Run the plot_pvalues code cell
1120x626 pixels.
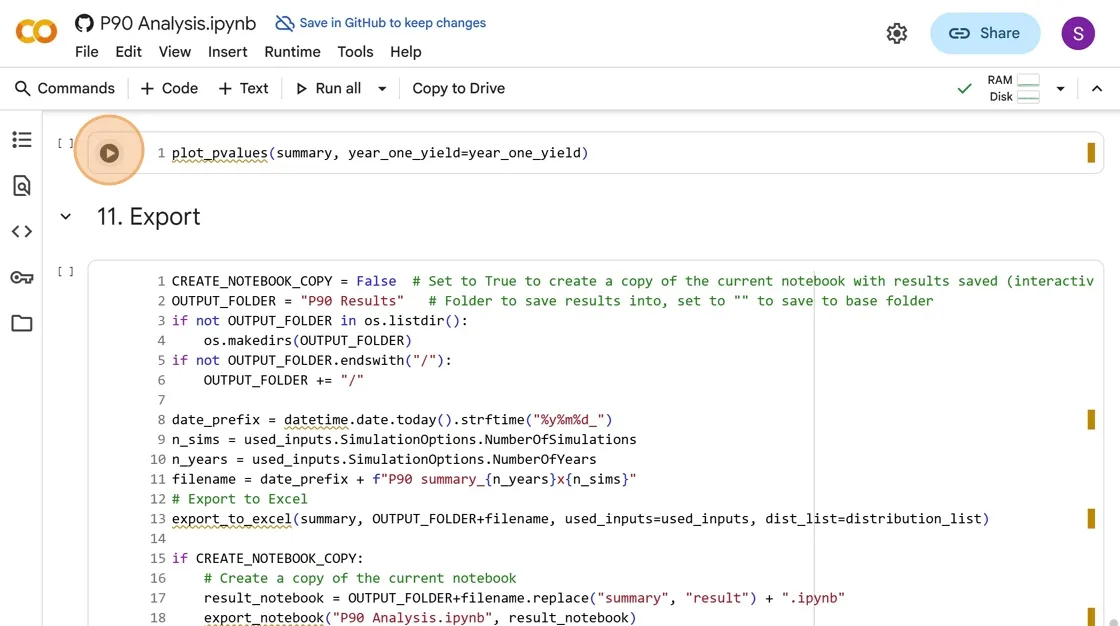[x=109, y=153]
